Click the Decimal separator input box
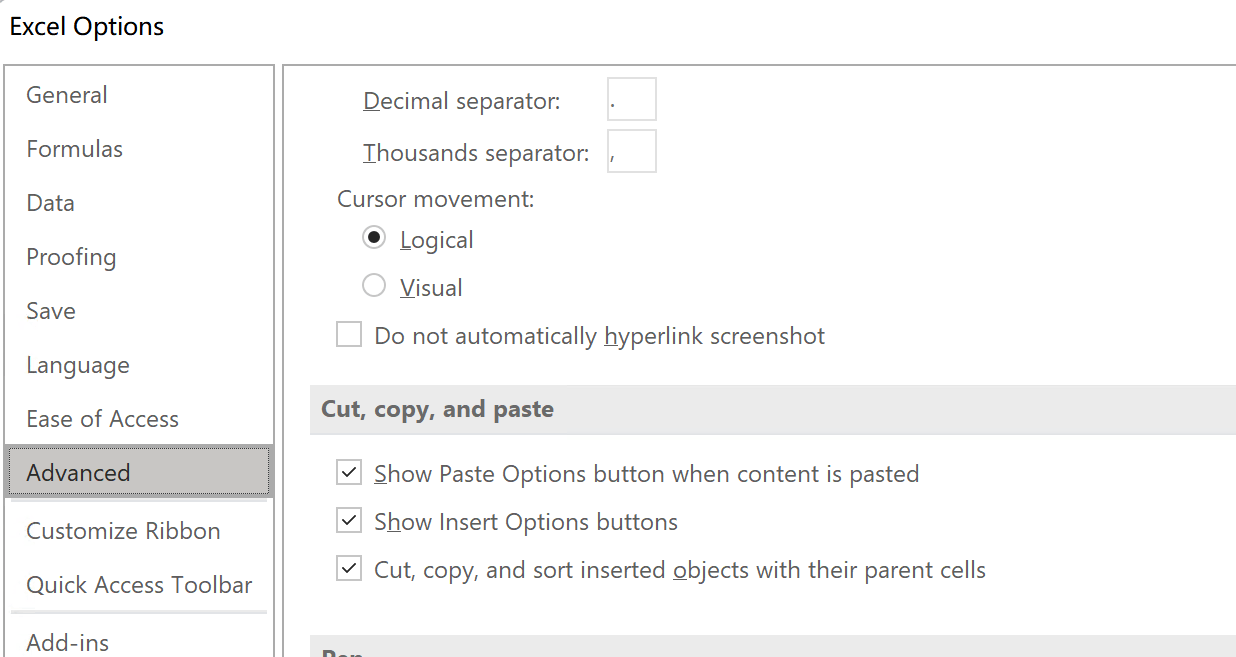 [631, 100]
